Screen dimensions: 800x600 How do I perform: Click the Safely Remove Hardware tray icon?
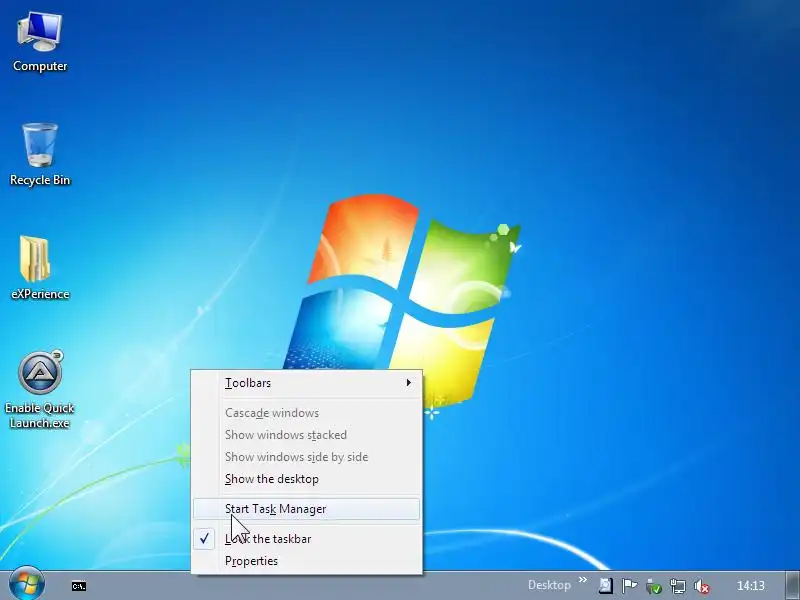click(x=653, y=586)
